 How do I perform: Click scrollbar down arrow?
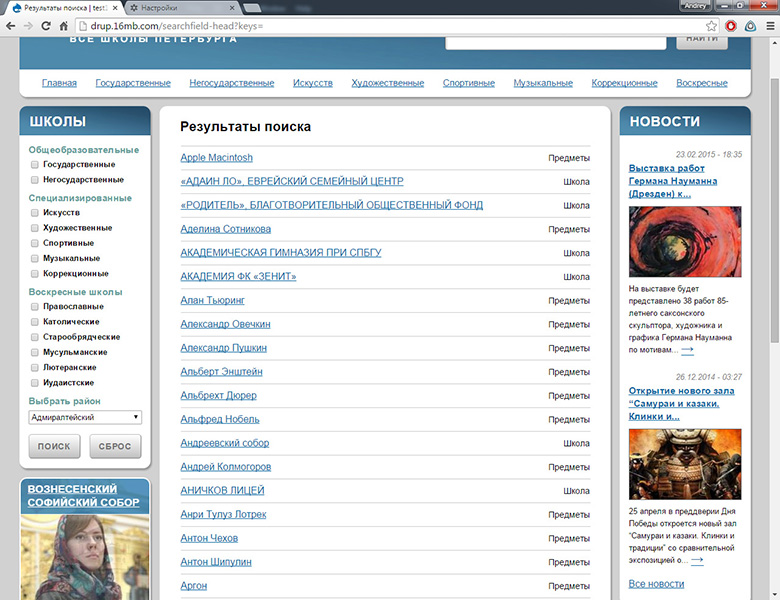pos(775,595)
